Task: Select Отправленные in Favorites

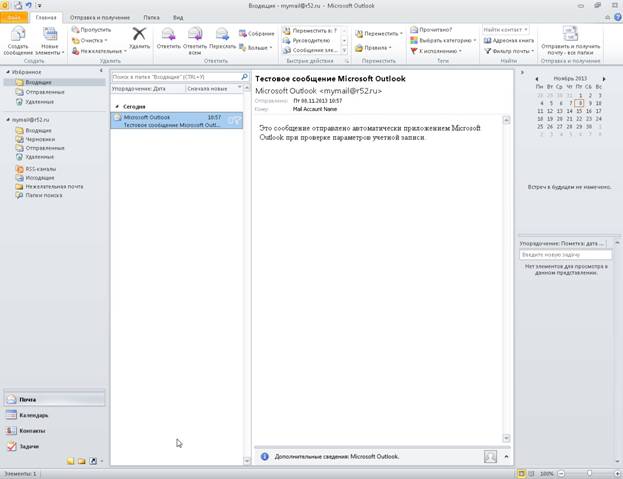Action: 44,92
